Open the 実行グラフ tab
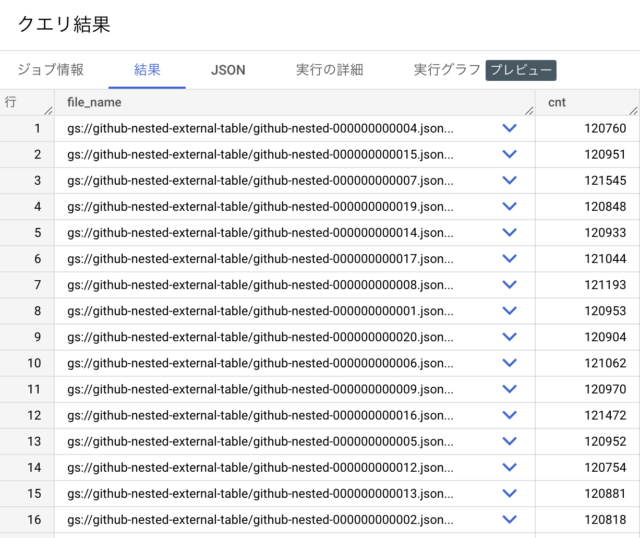This screenshot has height=538, width=640. 447,70
